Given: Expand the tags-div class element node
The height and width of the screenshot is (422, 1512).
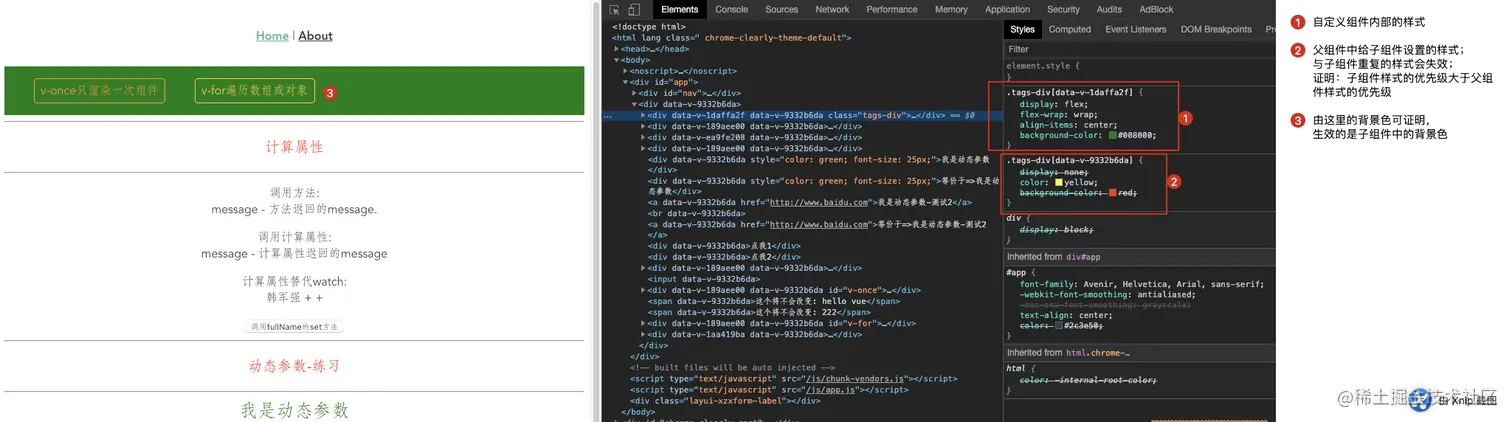Looking at the screenshot, I should [642, 115].
